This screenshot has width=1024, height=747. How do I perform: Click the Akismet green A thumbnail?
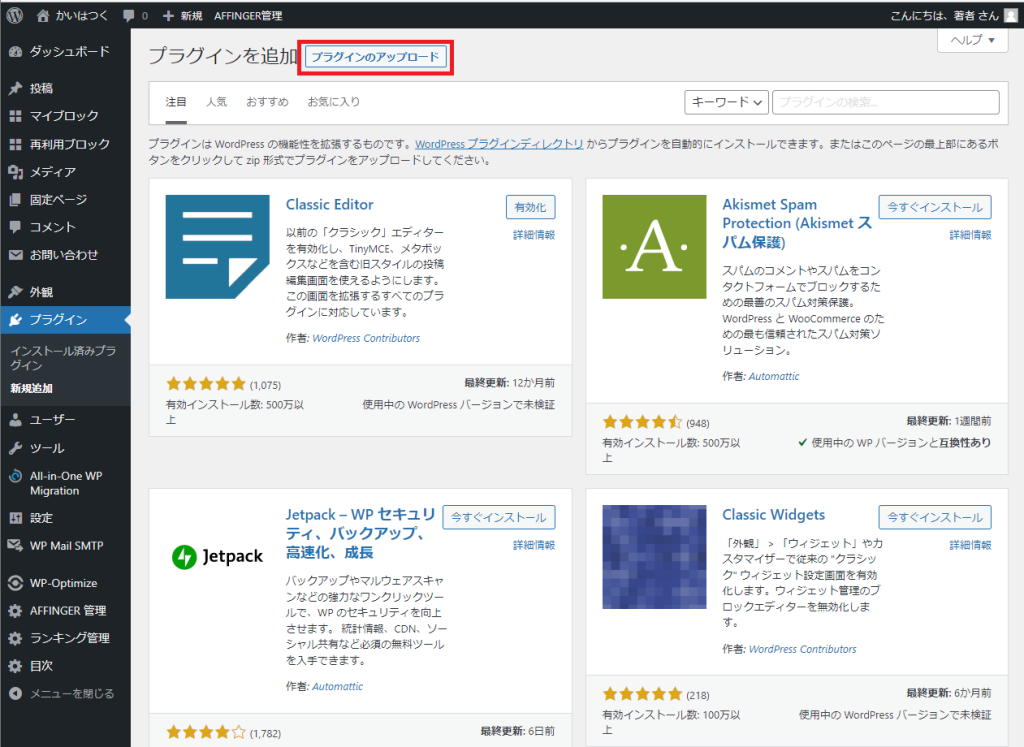coord(654,247)
